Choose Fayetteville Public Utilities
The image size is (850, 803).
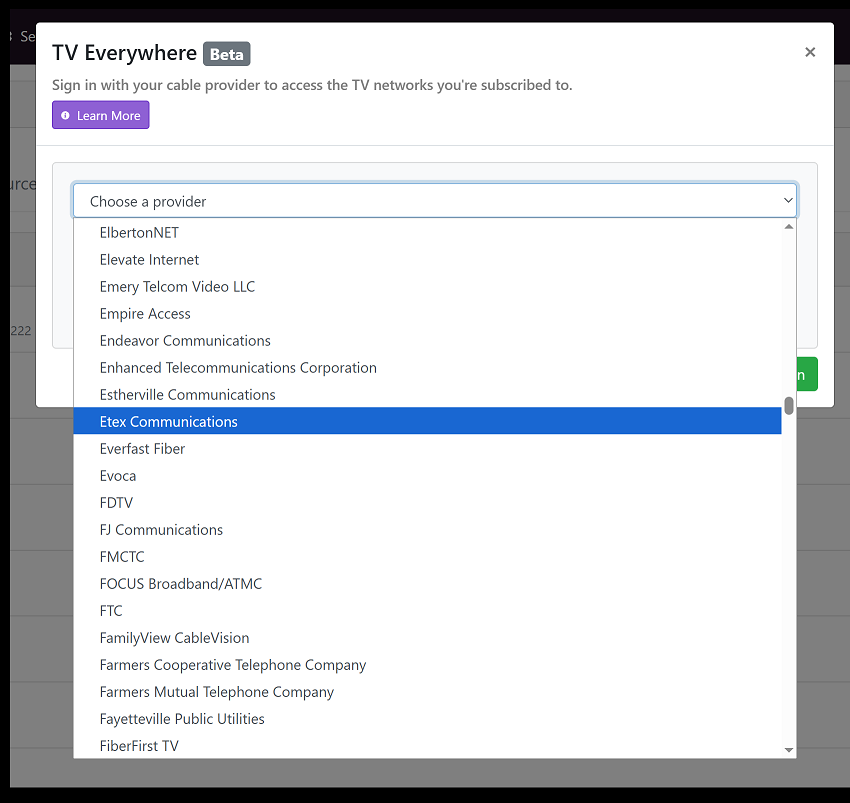pos(182,718)
